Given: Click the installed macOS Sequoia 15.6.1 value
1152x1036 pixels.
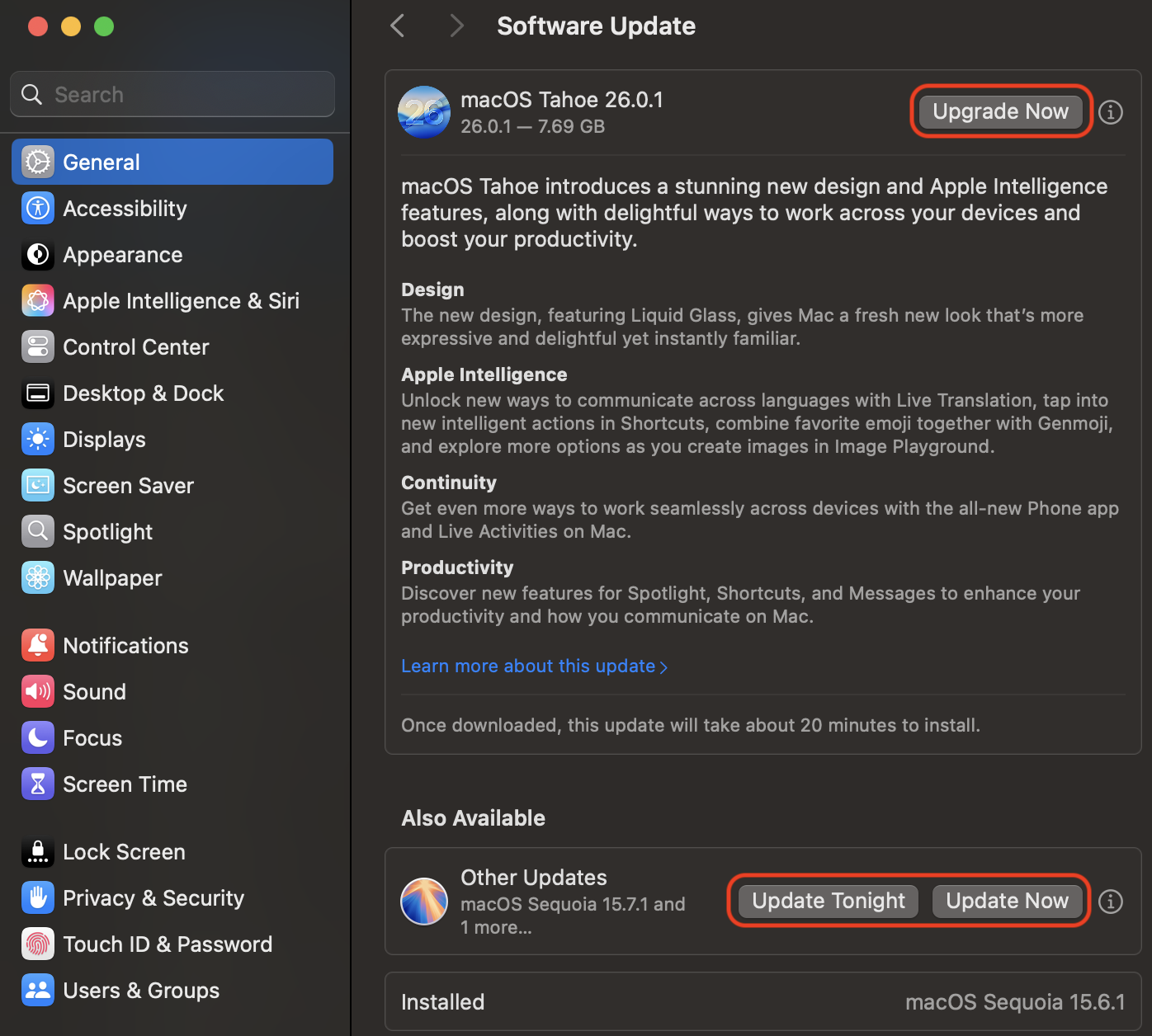Looking at the screenshot, I should pos(1015,1001).
